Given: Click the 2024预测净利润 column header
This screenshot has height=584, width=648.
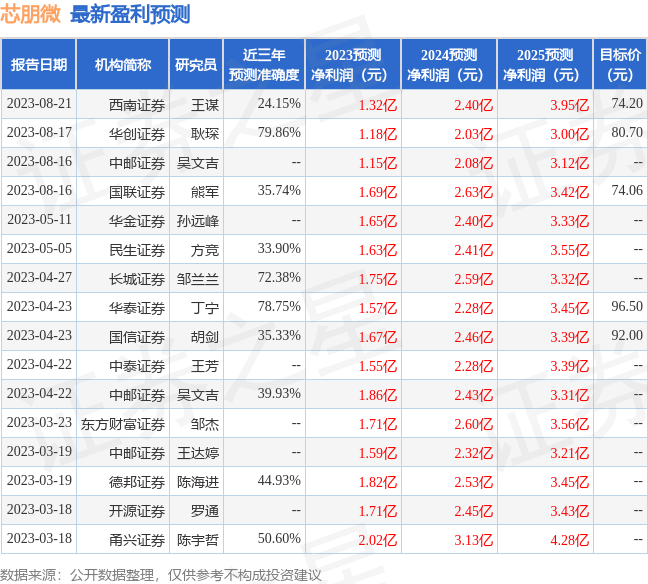Looking at the screenshot, I should (449, 64).
